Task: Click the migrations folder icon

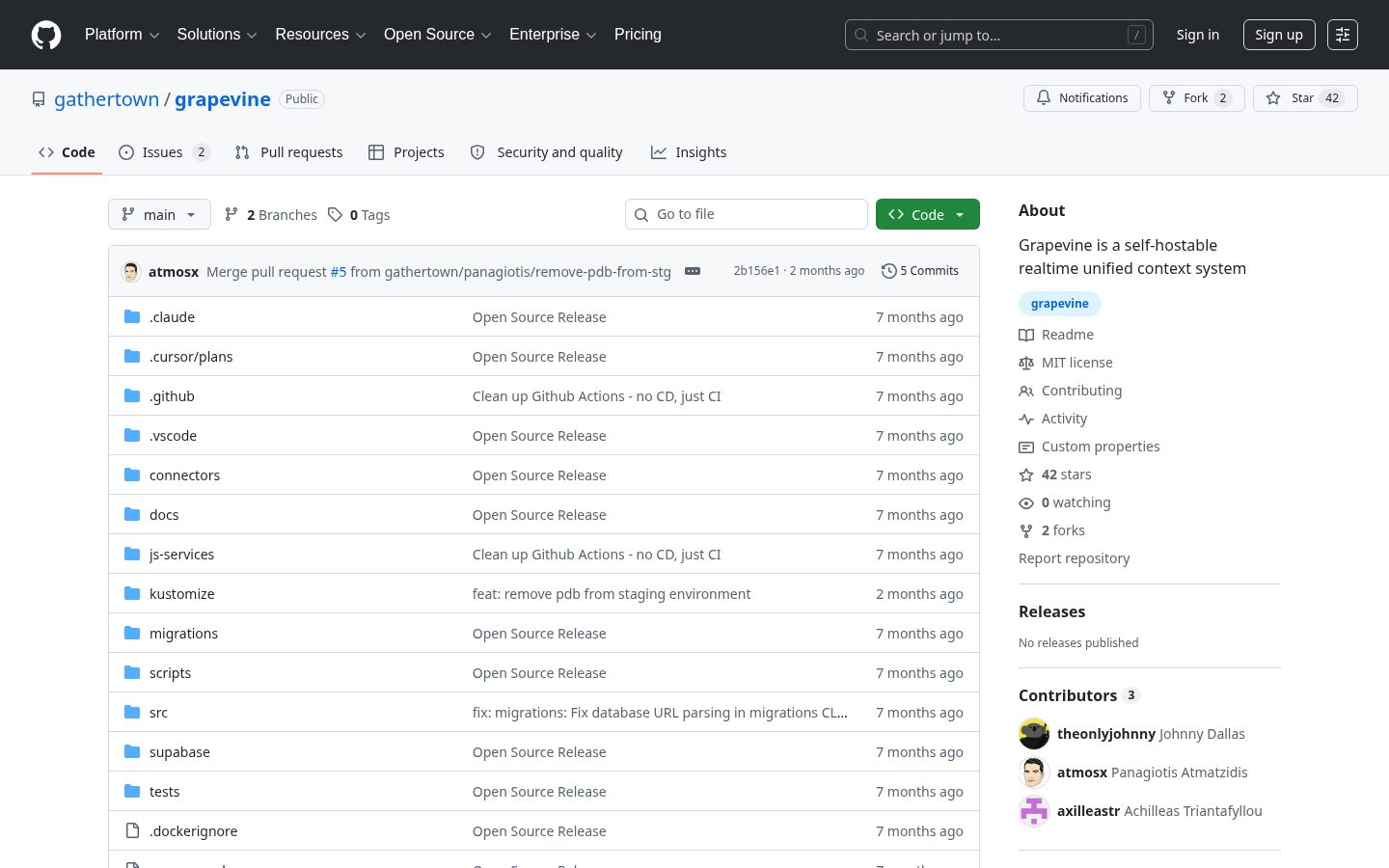Action: tap(132, 633)
